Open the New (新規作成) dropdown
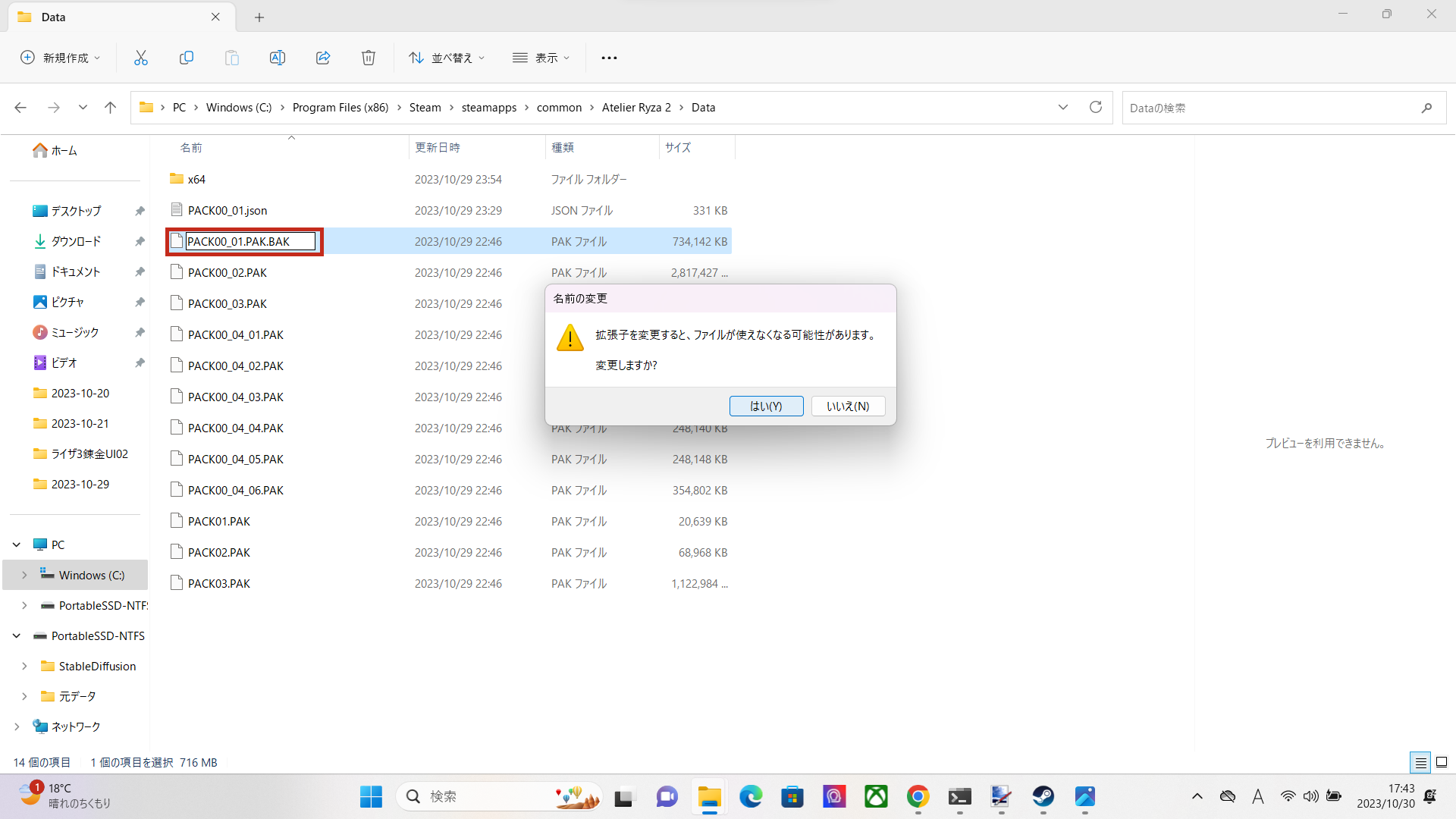Screen dimensions: 1456x819 point(60,58)
